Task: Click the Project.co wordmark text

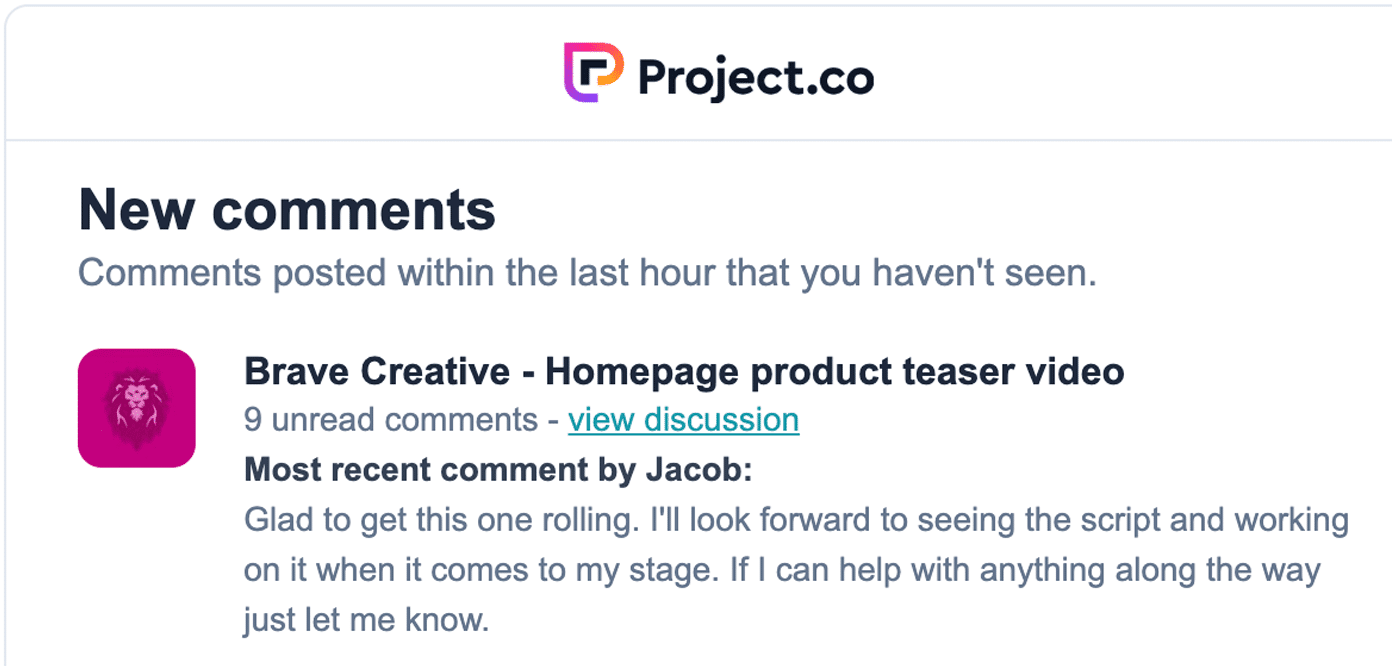Action: (x=756, y=77)
